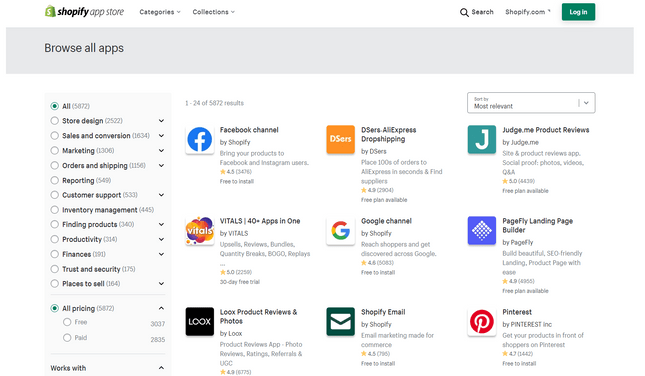This screenshot has height=376, width=645.
Task: Select the Paid pricing option
Action: tap(67, 338)
